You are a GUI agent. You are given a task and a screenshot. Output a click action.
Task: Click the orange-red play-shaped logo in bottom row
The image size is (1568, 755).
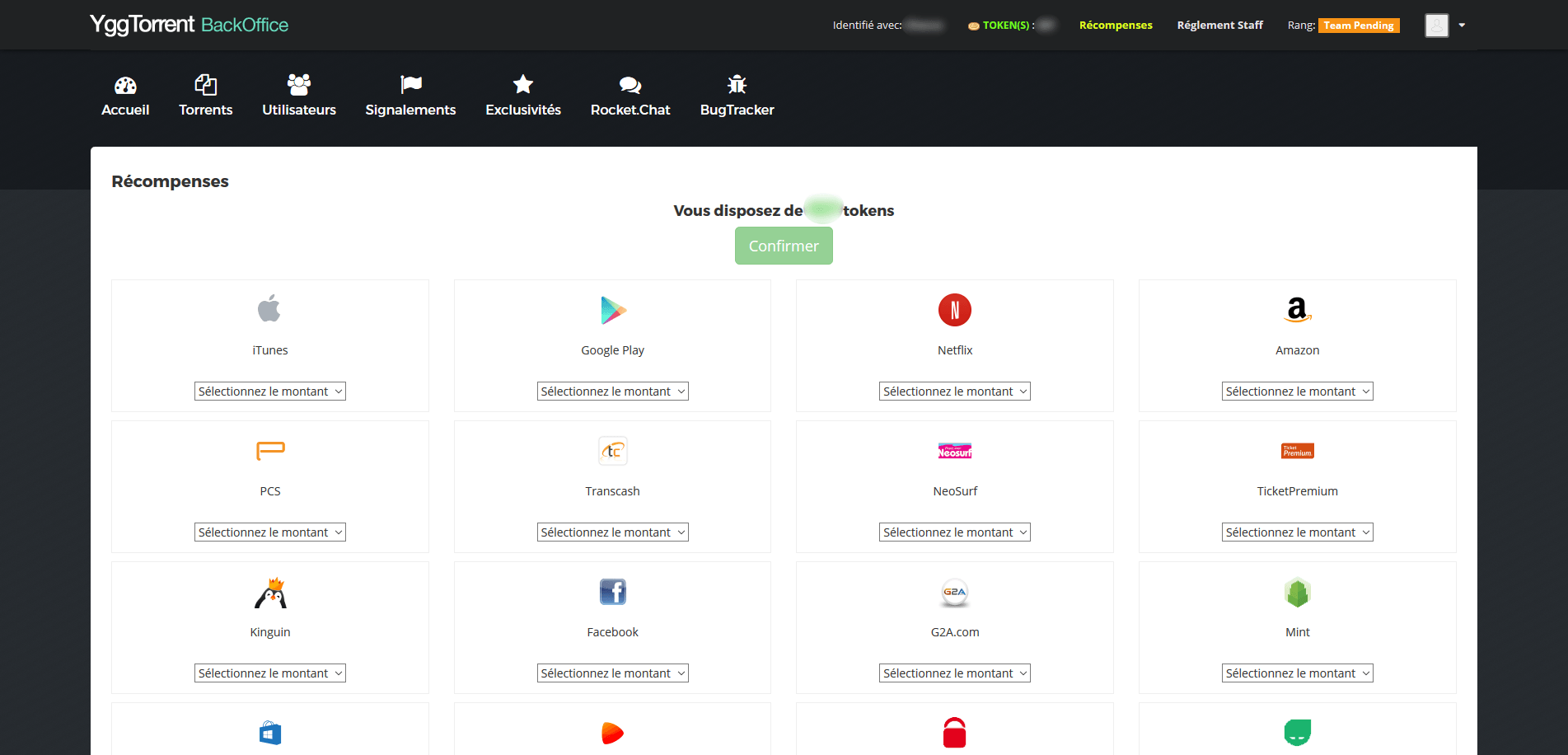click(612, 733)
